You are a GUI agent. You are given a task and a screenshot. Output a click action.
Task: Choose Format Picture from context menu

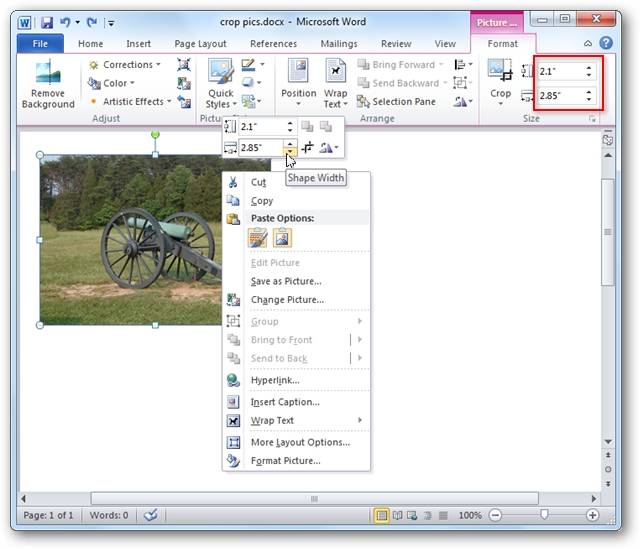tap(285, 460)
